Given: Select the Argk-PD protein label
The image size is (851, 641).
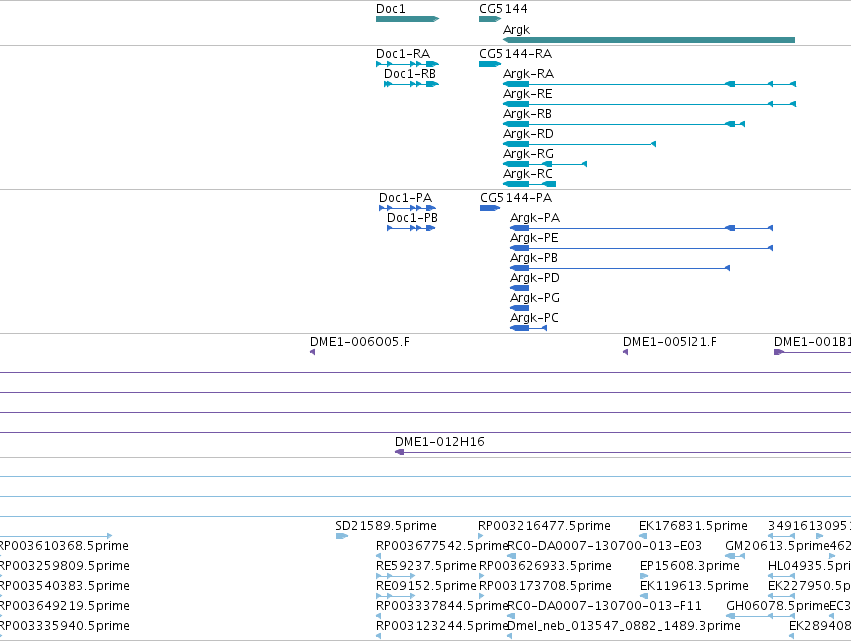Looking at the screenshot, I should 535,278.
